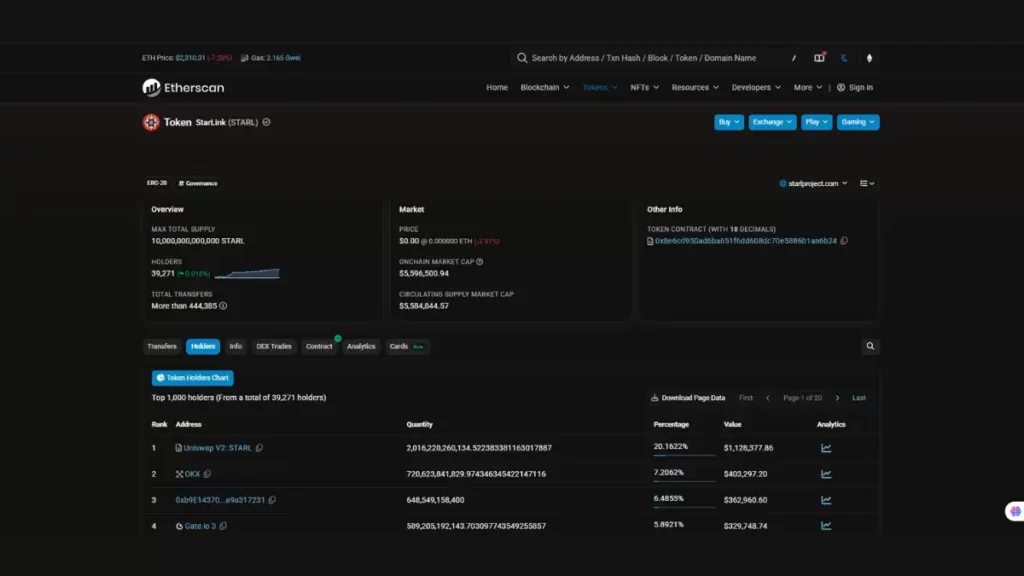The image size is (1024, 576).
Task: Click the search by address input field
Action: [x=644, y=58]
